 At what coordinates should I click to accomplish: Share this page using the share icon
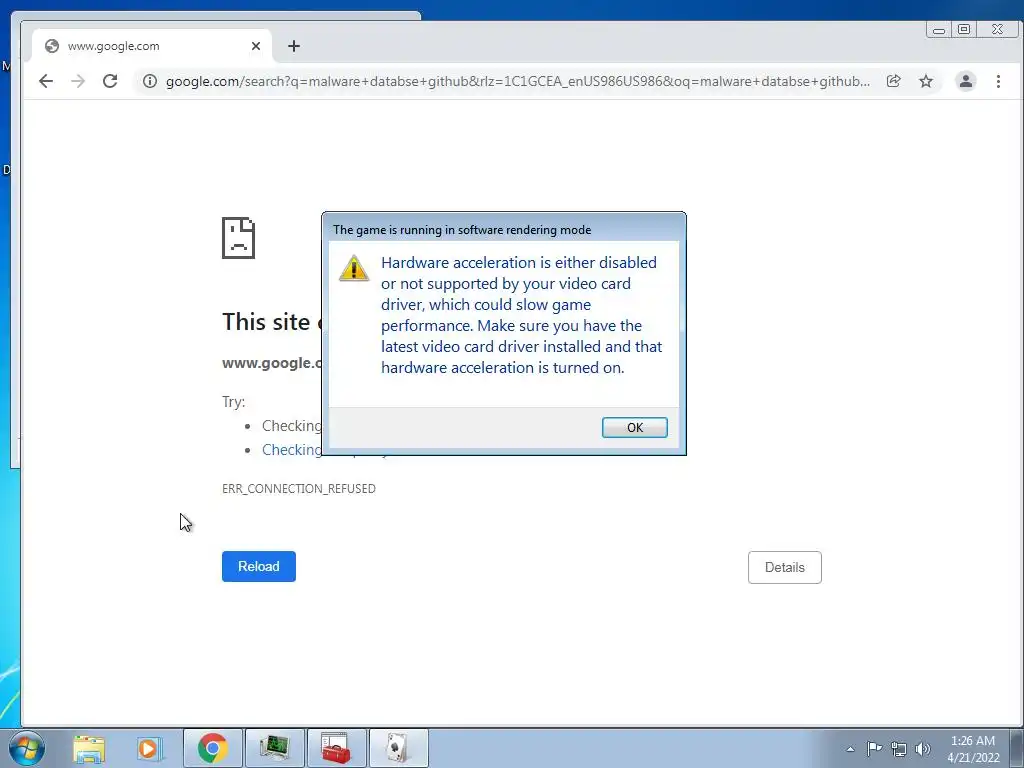893,81
